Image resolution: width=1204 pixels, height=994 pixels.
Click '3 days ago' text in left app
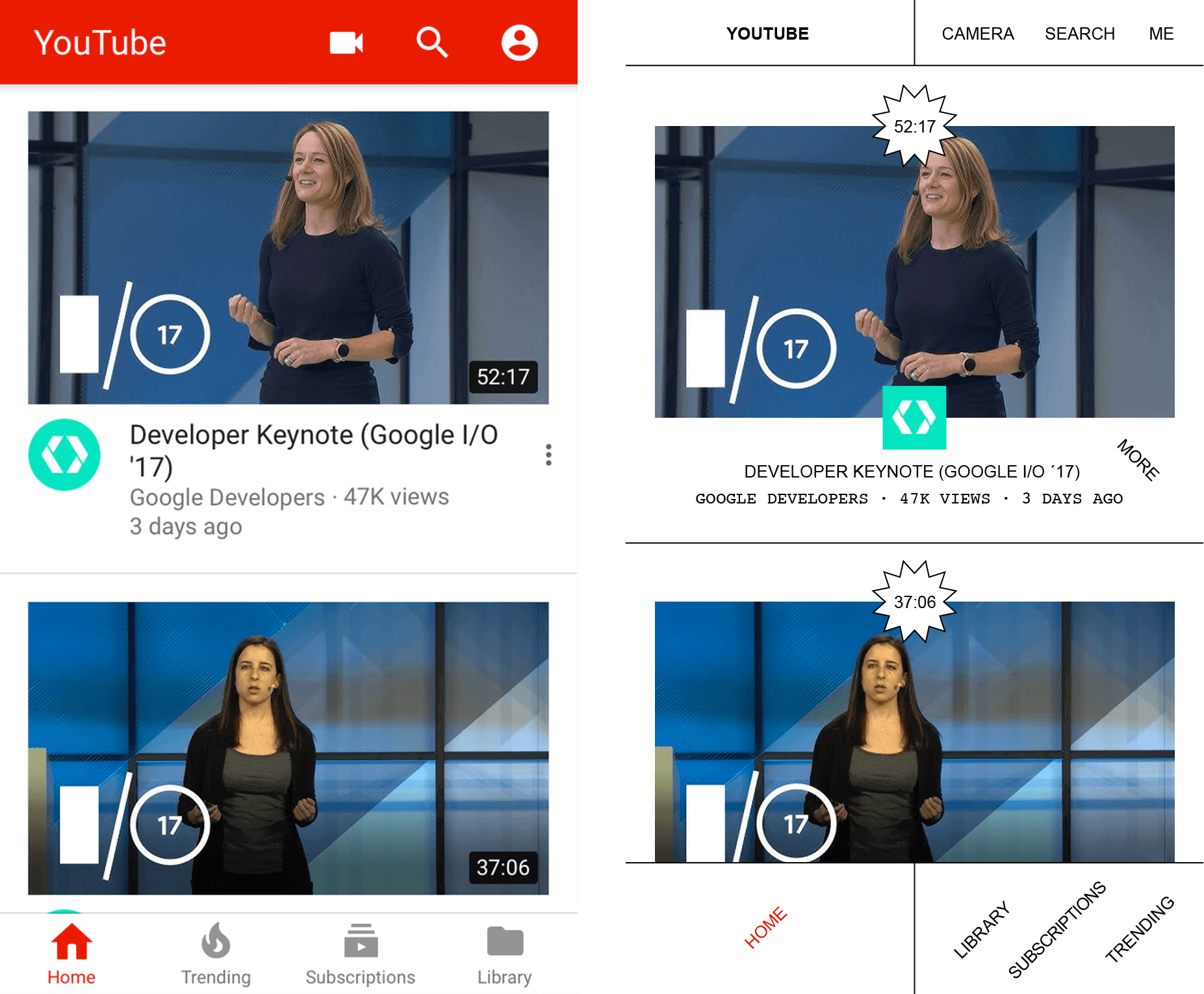click(186, 526)
